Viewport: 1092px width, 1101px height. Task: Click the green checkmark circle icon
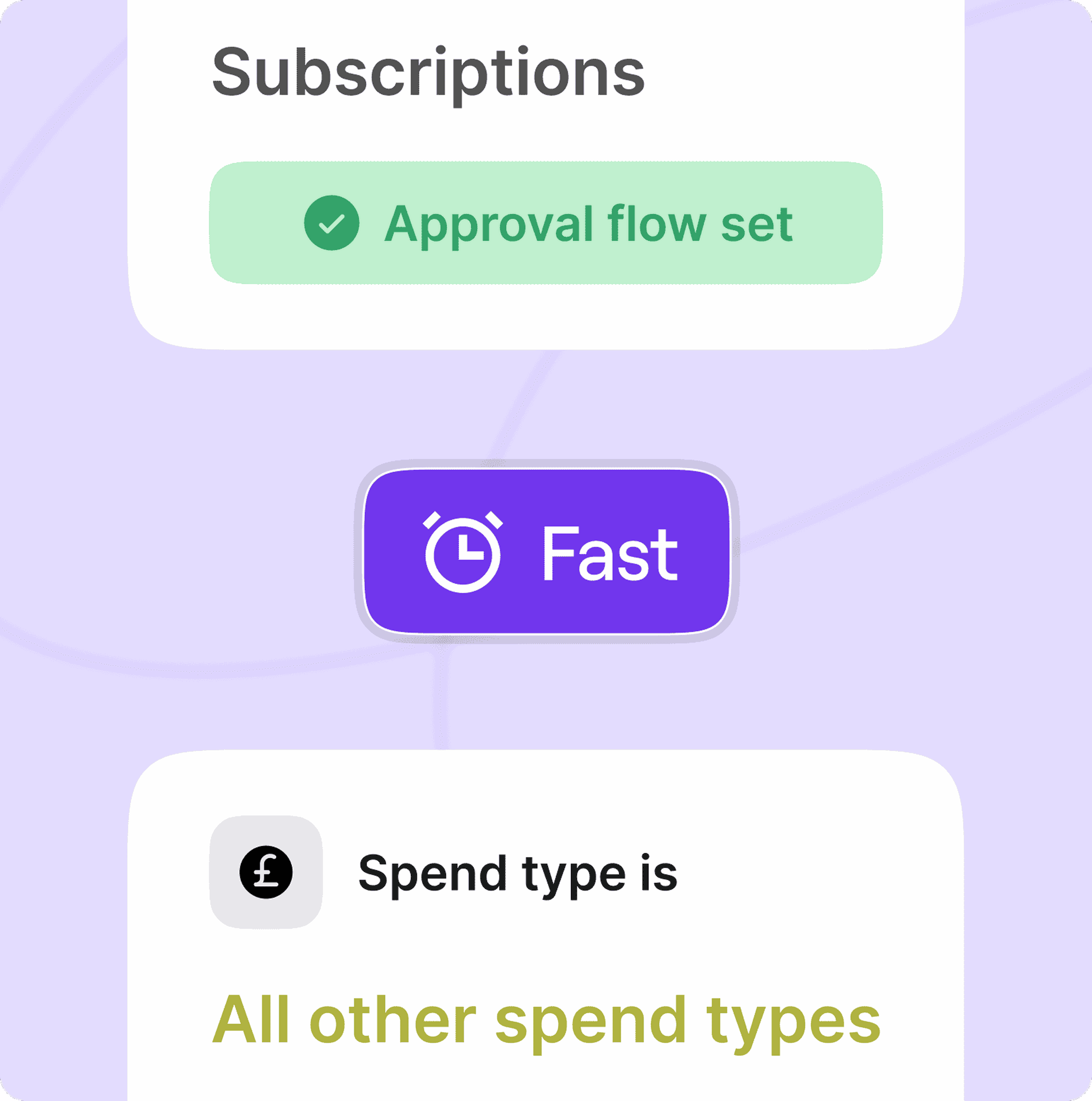click(x=331, y=223)
